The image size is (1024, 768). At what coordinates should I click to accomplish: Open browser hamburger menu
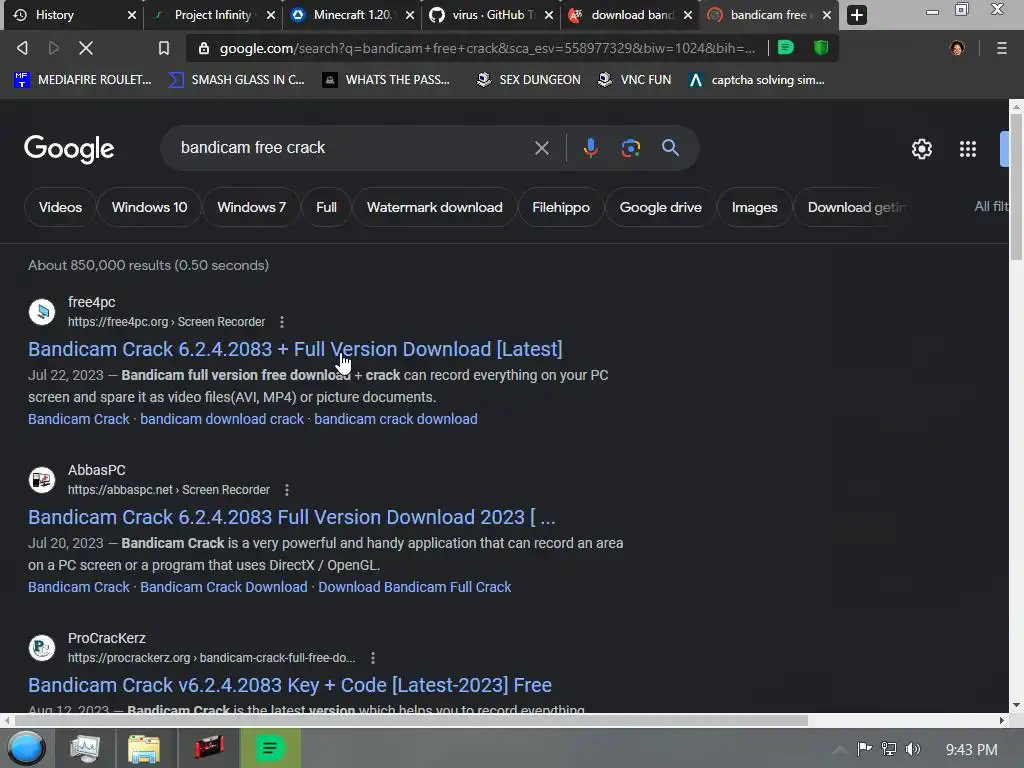click(1001, 48)
